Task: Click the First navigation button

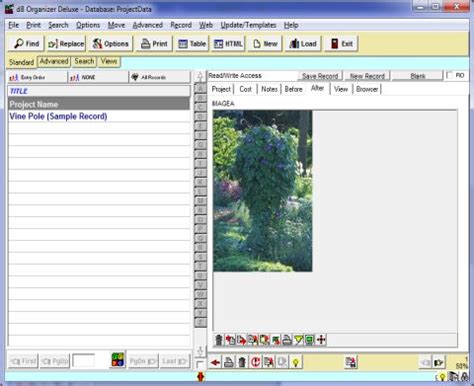Action: coord(23,361)
